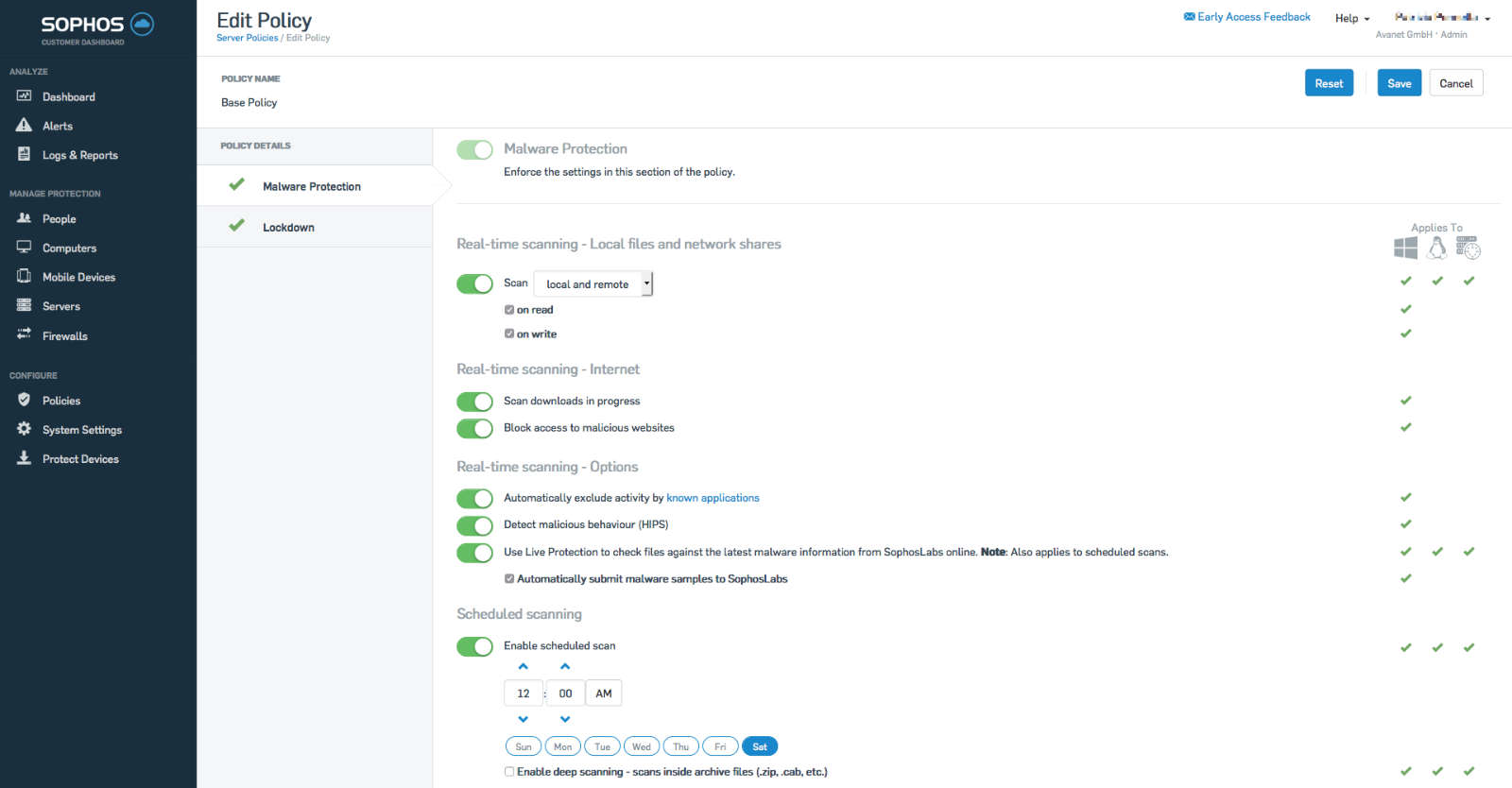
Task: Click the Logs & Reports icon
Action: [25, 154]
